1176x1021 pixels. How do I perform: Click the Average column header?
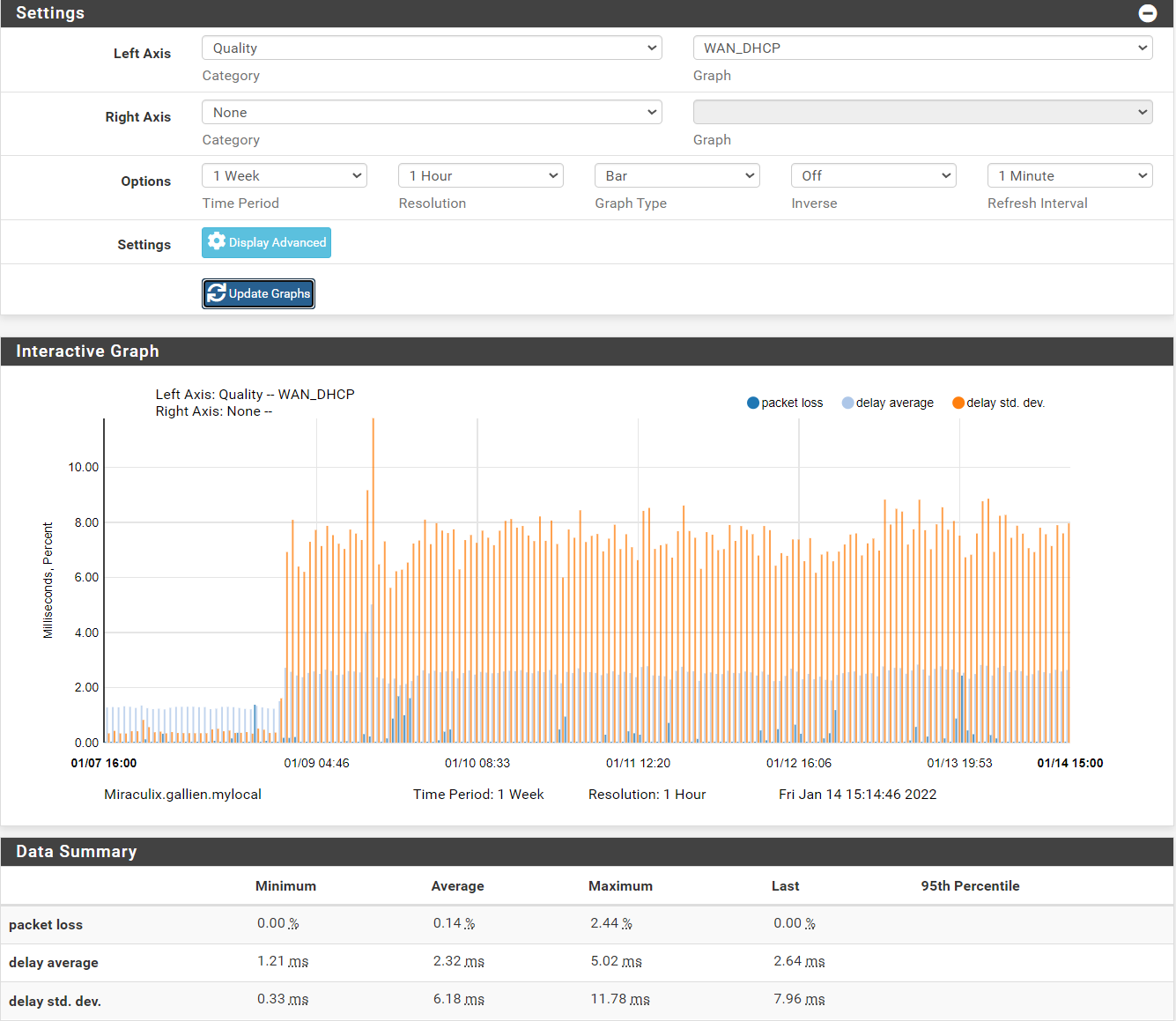pyautogui.click(x=457, y=886)
